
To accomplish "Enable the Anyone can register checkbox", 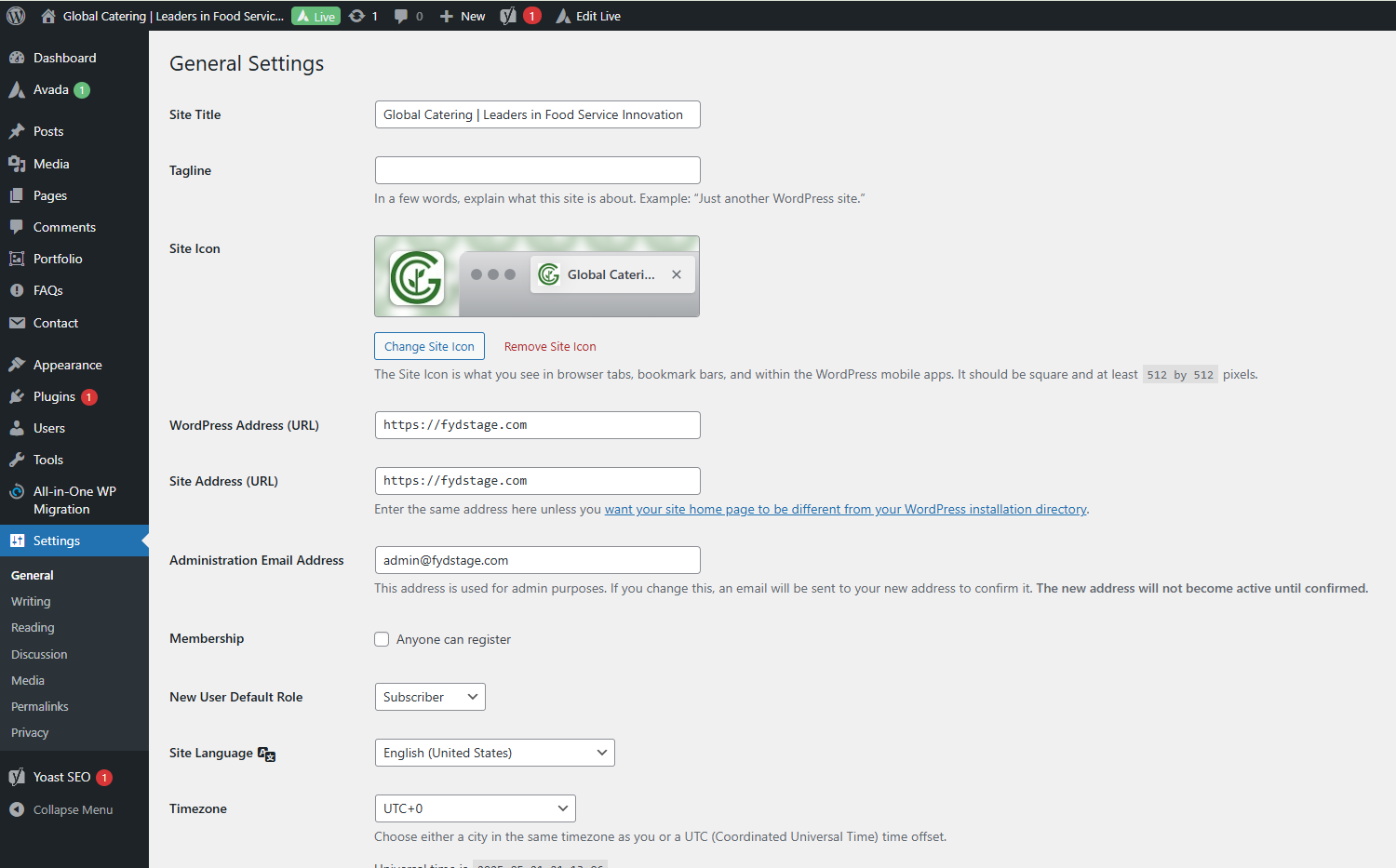I will click(x=382, y=639).
